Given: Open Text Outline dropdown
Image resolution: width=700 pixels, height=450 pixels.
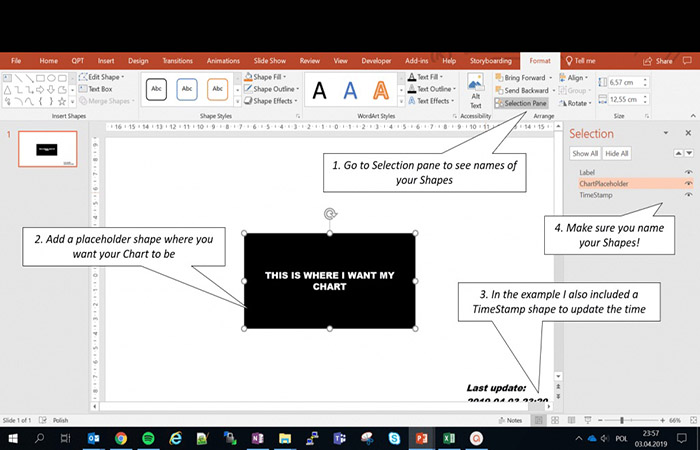Looking at the screenshot, I should (432, 89).
